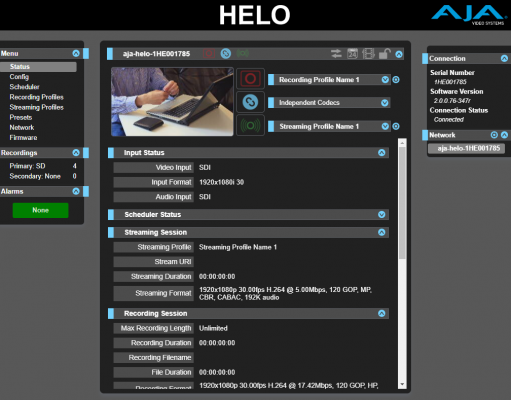Click the transfer arrows icon in header
This screenshot has height=400, width=511.
coord(336,54)
